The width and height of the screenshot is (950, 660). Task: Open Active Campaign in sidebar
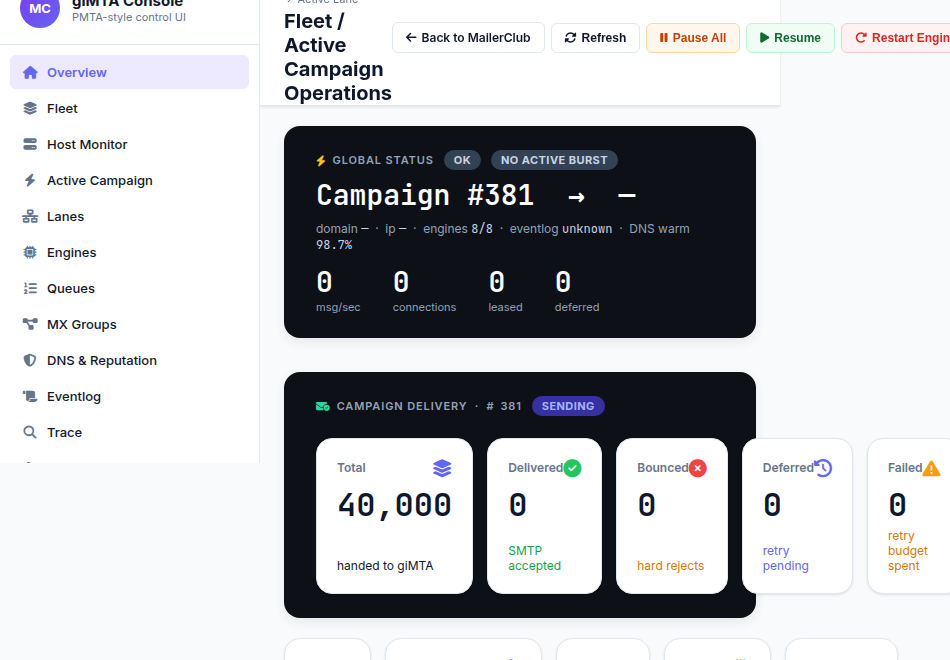(130, 181)
